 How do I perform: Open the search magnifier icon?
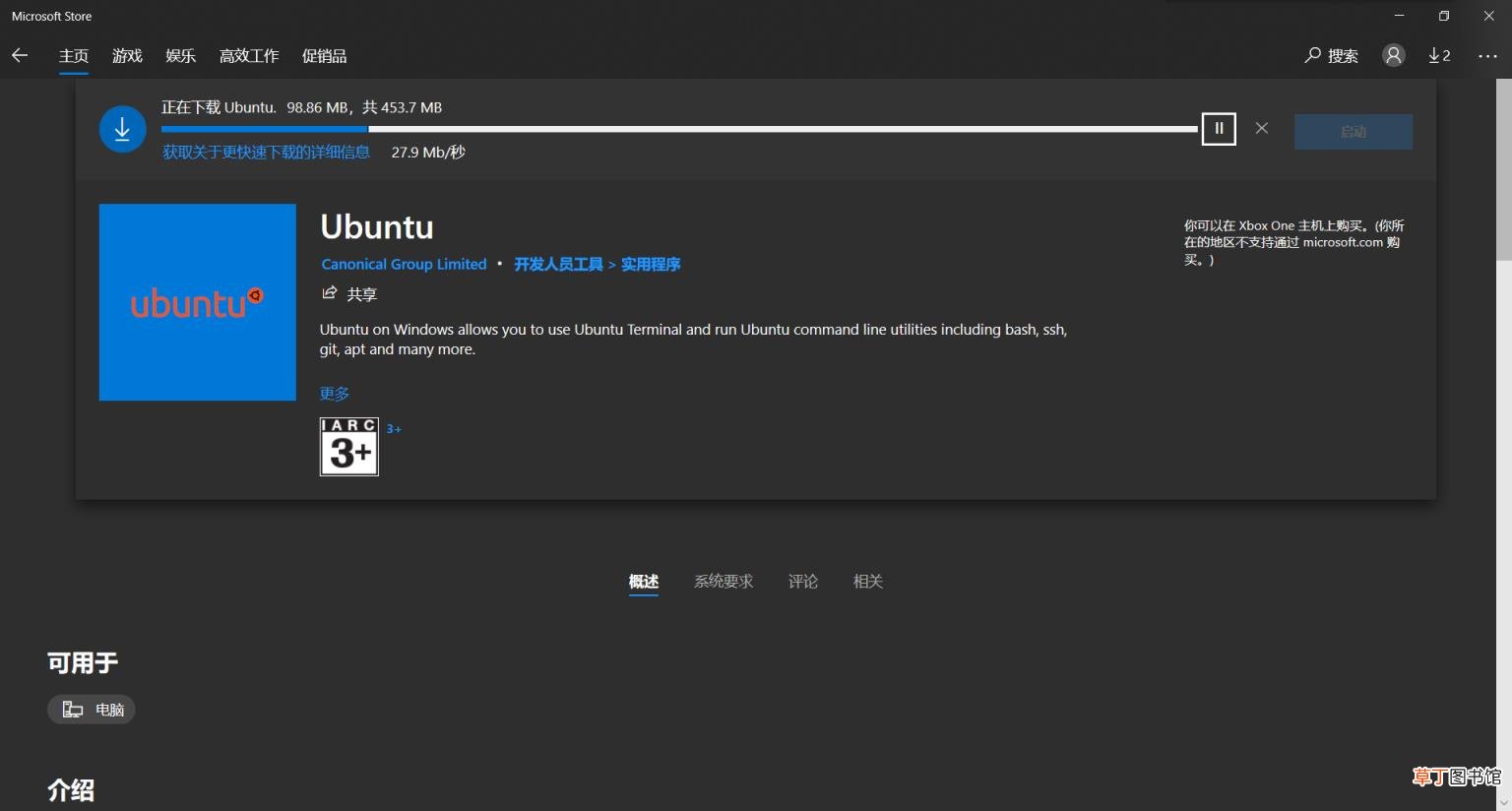[1312, 55]
